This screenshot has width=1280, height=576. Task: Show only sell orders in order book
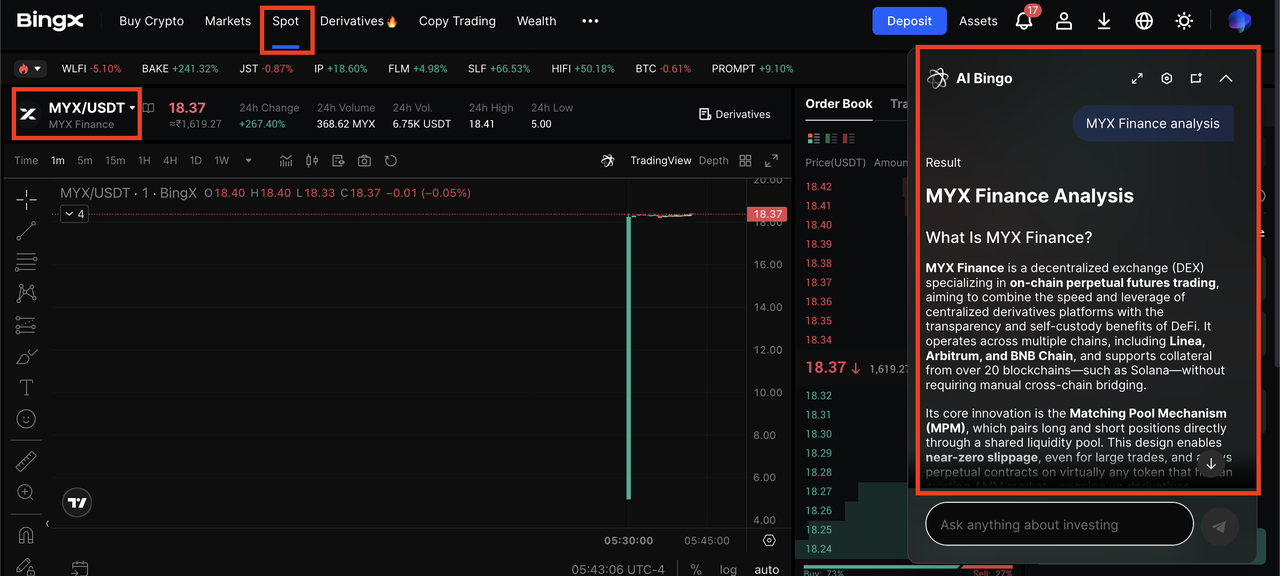coord(851,138)
